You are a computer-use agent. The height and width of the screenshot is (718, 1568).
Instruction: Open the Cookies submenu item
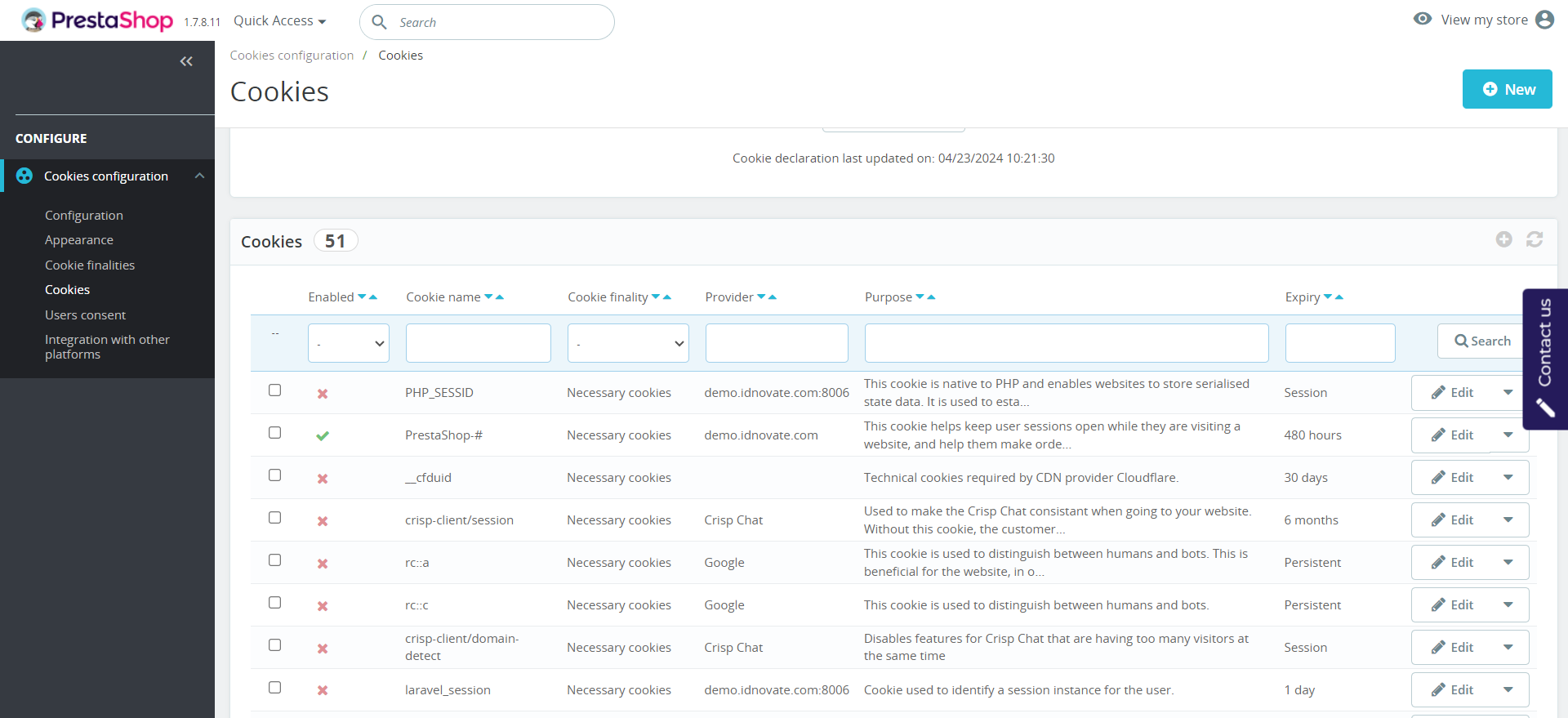coord(68,290)
